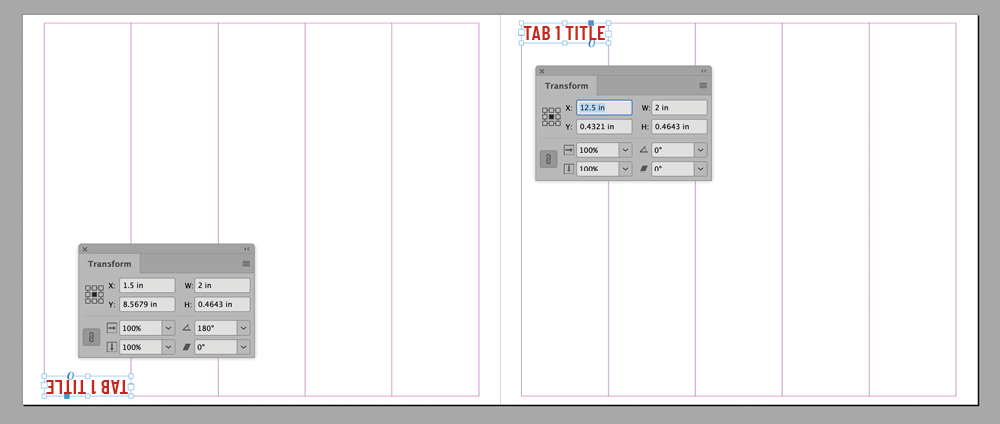Click the Scale X percentage icon in right-page panel
Screen dimensions: 1000x424
(x=570, y=150)
